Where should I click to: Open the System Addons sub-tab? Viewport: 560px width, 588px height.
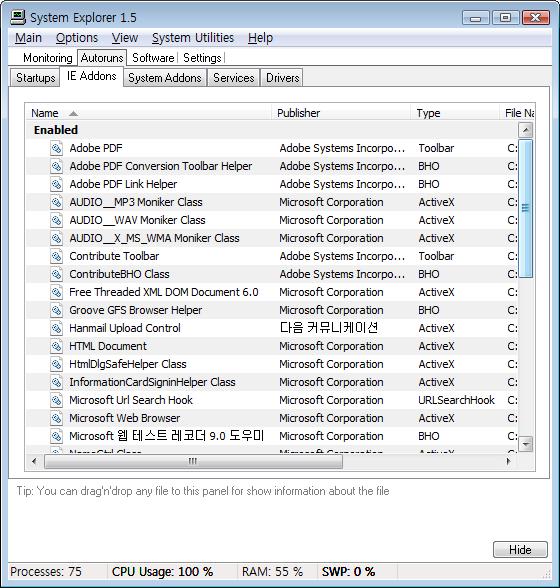[x=165, y=78]
